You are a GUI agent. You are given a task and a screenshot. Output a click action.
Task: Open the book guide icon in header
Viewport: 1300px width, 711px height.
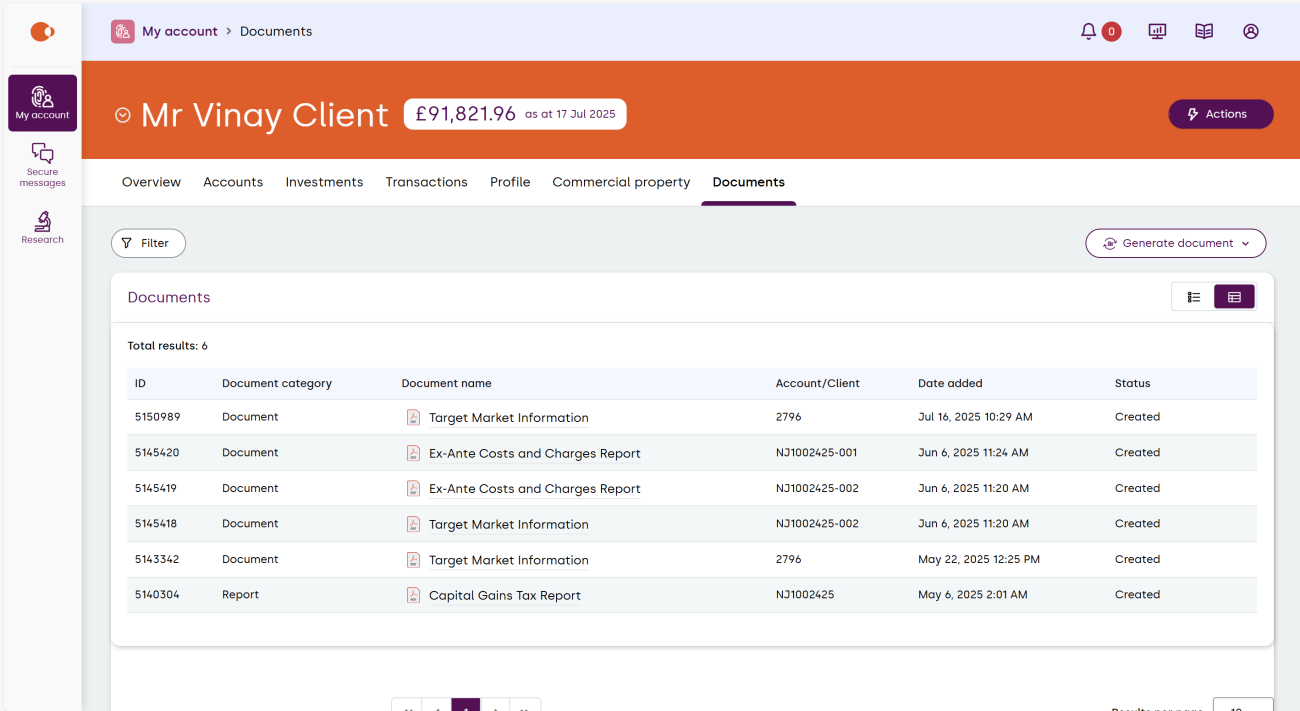[1204, 32]
